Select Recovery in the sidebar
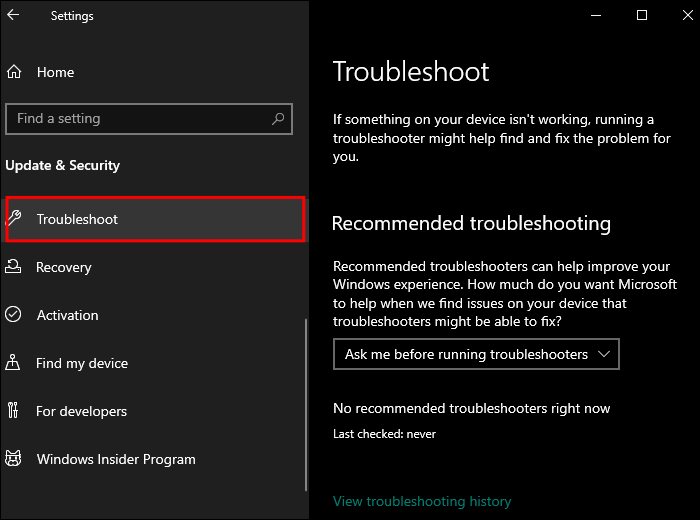 [64, 267]
